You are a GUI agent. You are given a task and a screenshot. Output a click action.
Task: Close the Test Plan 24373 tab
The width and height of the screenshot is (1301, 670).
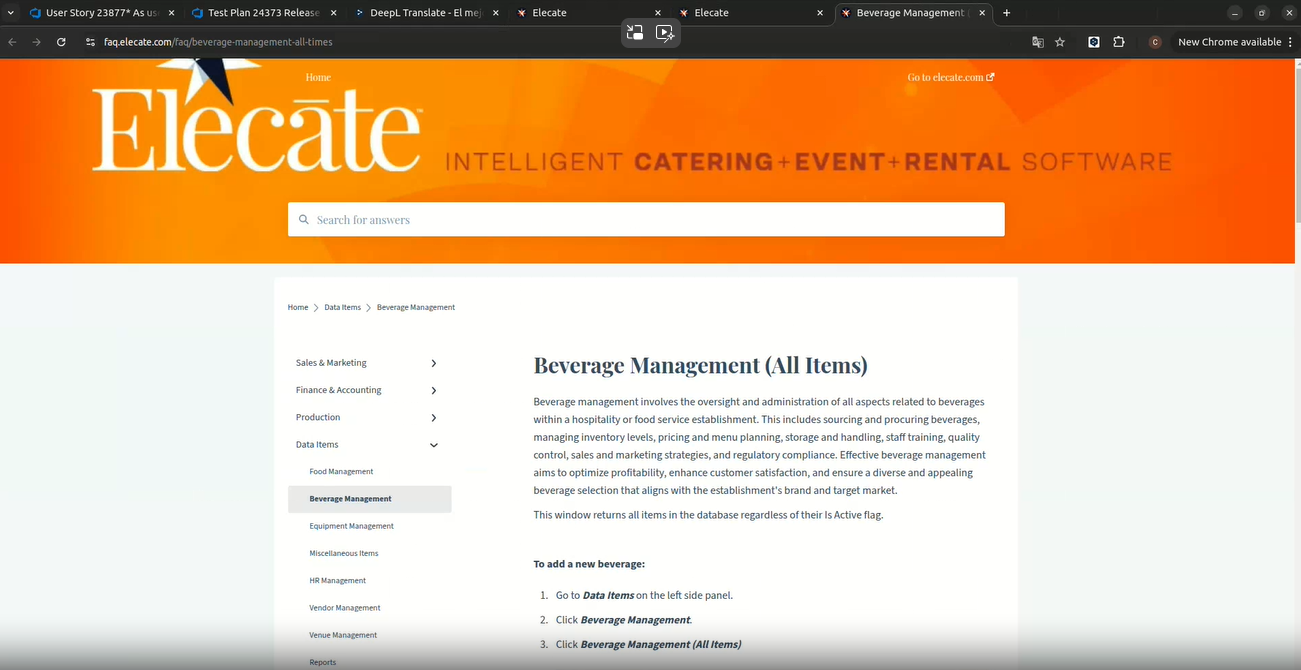[x=333, y=13]
